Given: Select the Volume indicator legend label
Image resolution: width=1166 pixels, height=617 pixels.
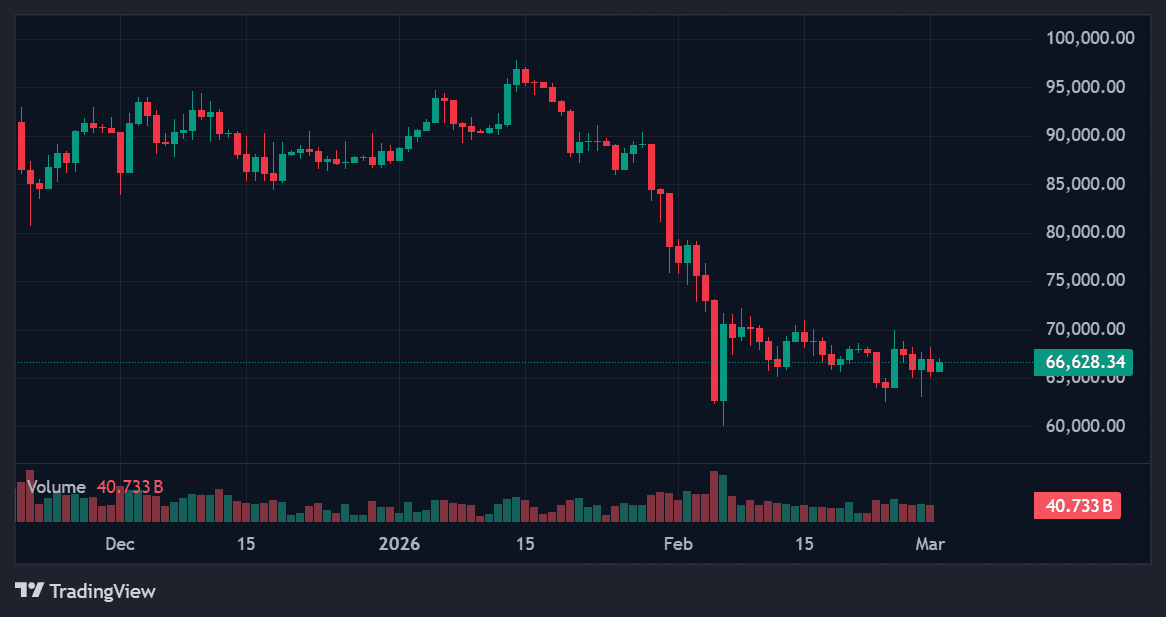Looking at the screenshot, I should pos(57,487).
